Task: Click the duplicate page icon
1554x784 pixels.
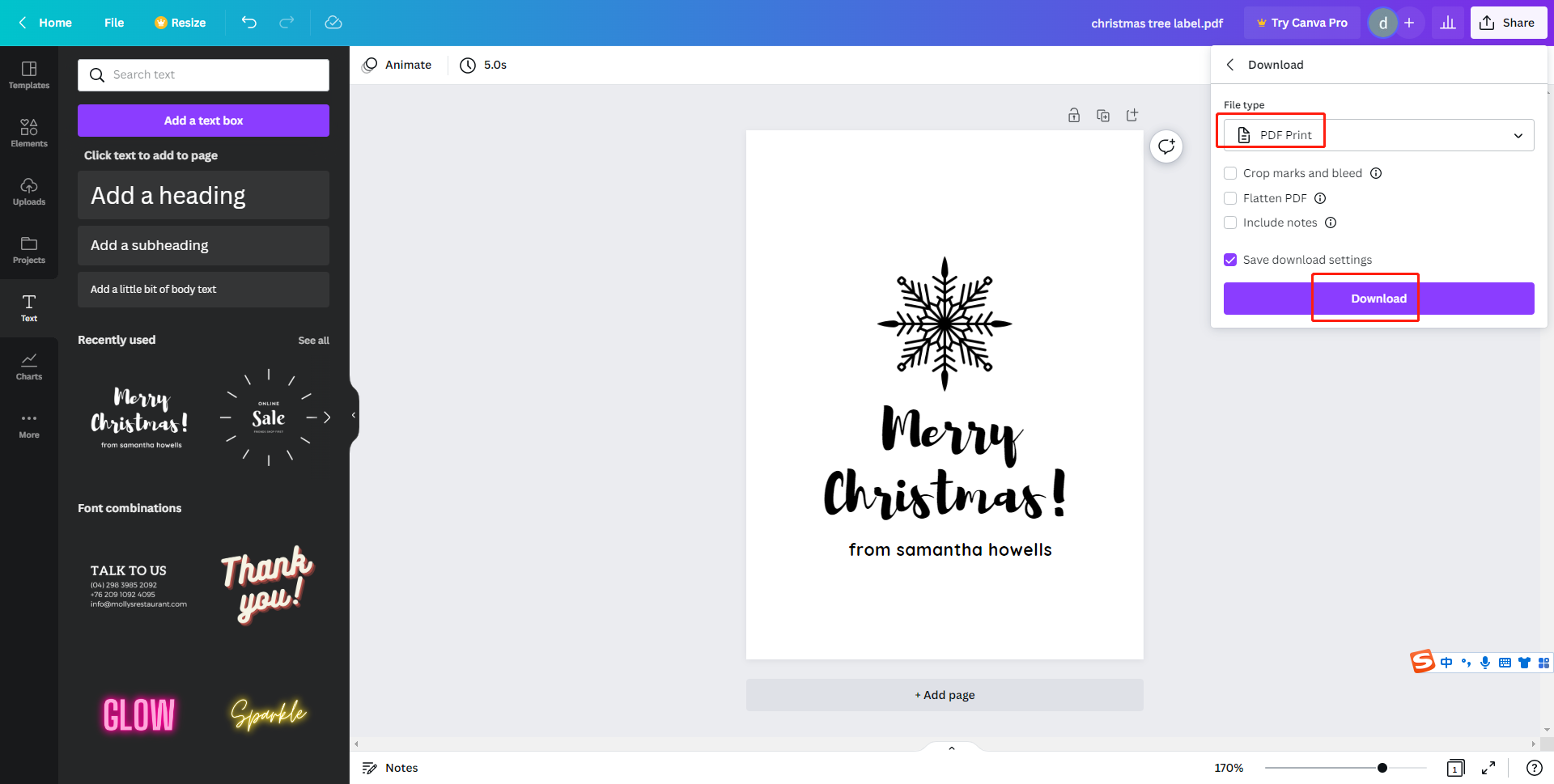Action: tap(1103, 115)
